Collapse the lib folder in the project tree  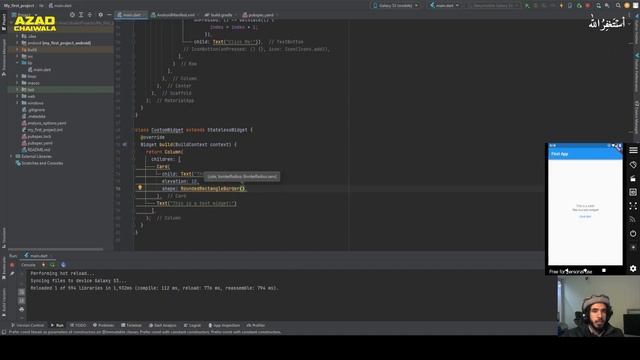17,63
